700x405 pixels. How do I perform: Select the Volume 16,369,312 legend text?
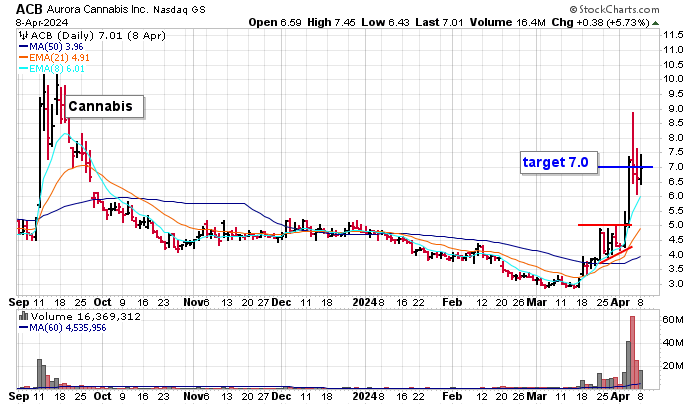(86, 317)
